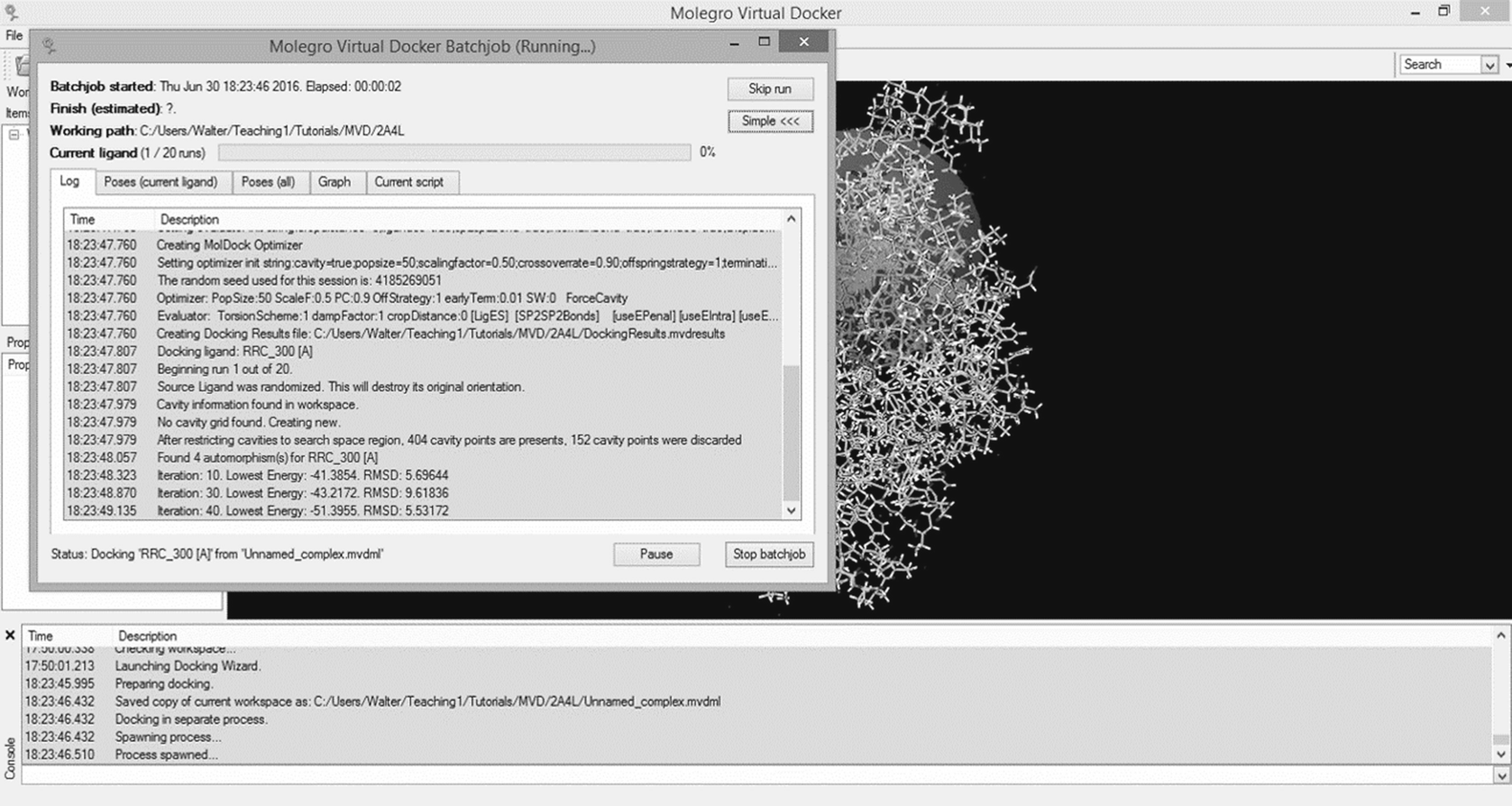The width and height of the screenshot is (1512, 806).
Task: Minimize the Batchjob dialog window
Action: point(734,42)
